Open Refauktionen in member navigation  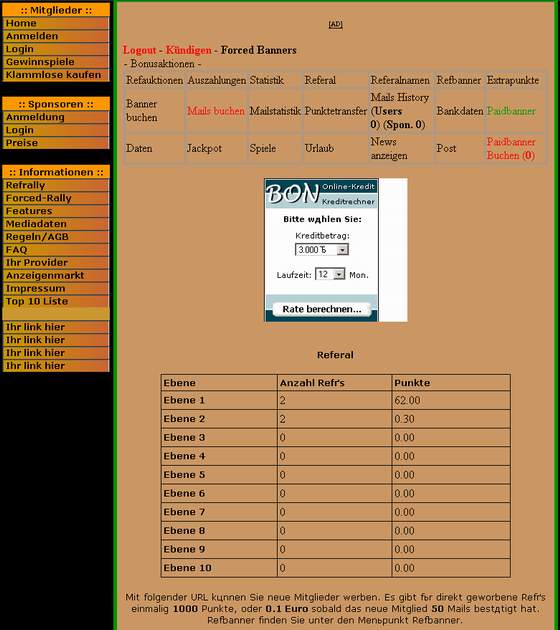[x=154, y=80]
